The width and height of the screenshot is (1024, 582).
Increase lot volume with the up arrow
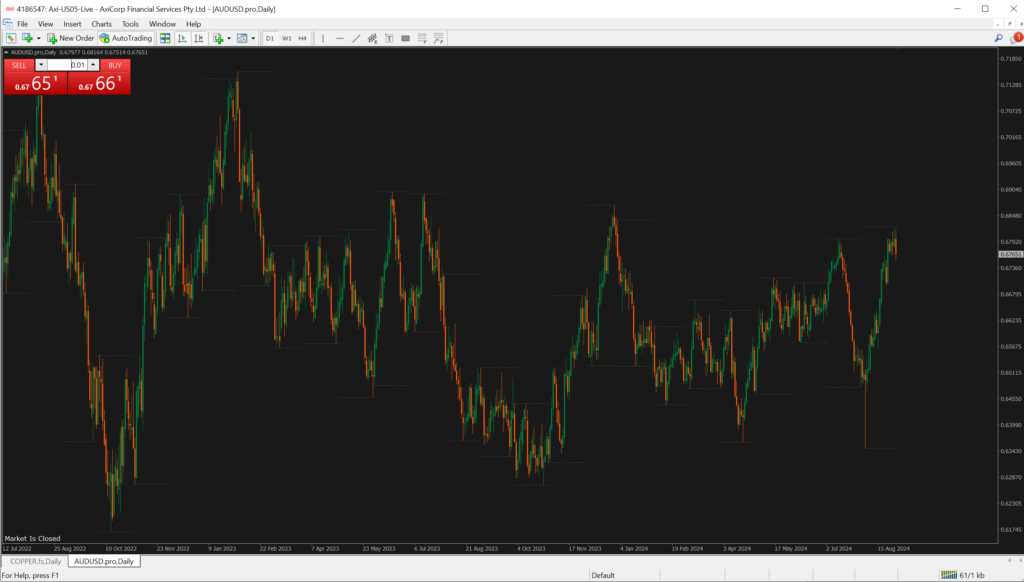[x=93, y=65]
